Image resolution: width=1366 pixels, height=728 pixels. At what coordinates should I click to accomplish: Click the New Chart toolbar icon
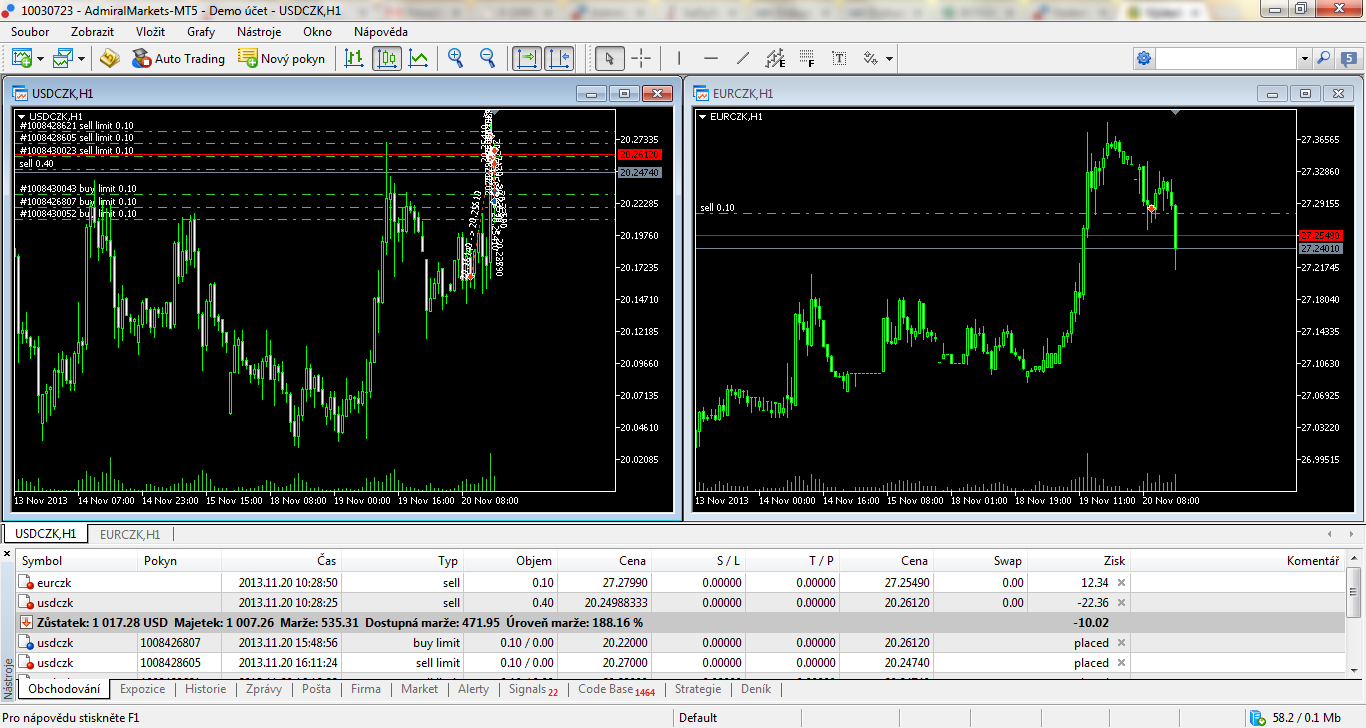22,58
